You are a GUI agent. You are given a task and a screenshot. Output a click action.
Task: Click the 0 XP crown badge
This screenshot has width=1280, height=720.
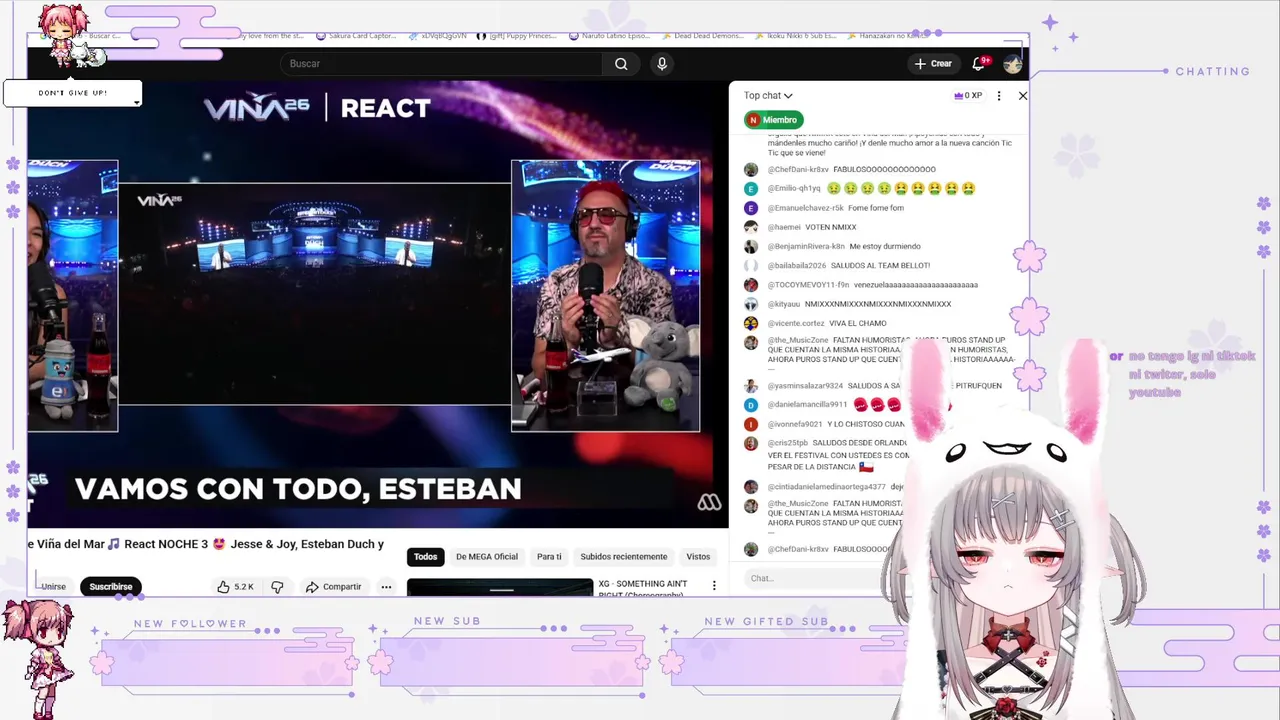pyautogui.click(x=968, y=96)
